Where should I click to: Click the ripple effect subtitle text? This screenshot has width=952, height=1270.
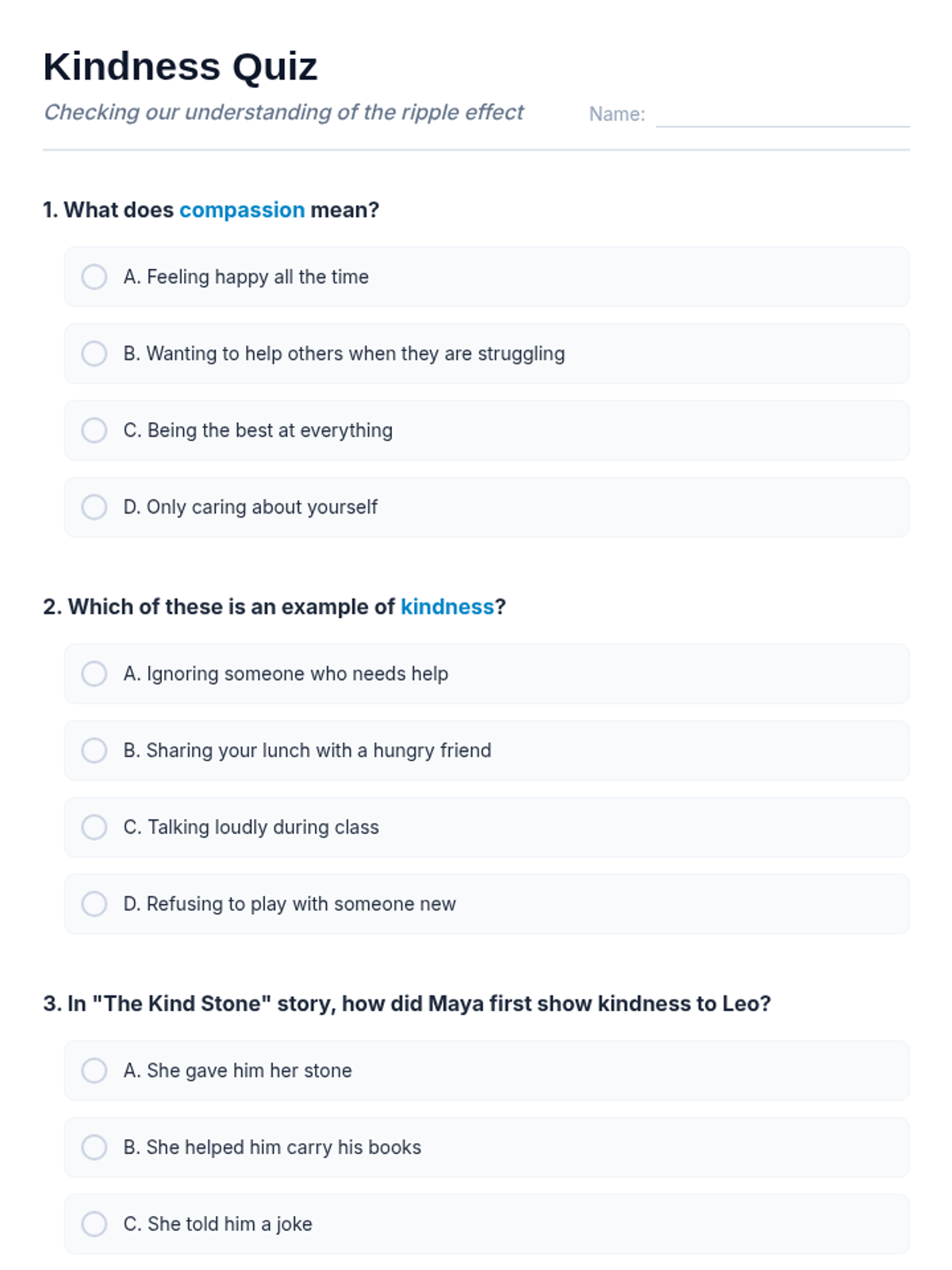(283, 113)
